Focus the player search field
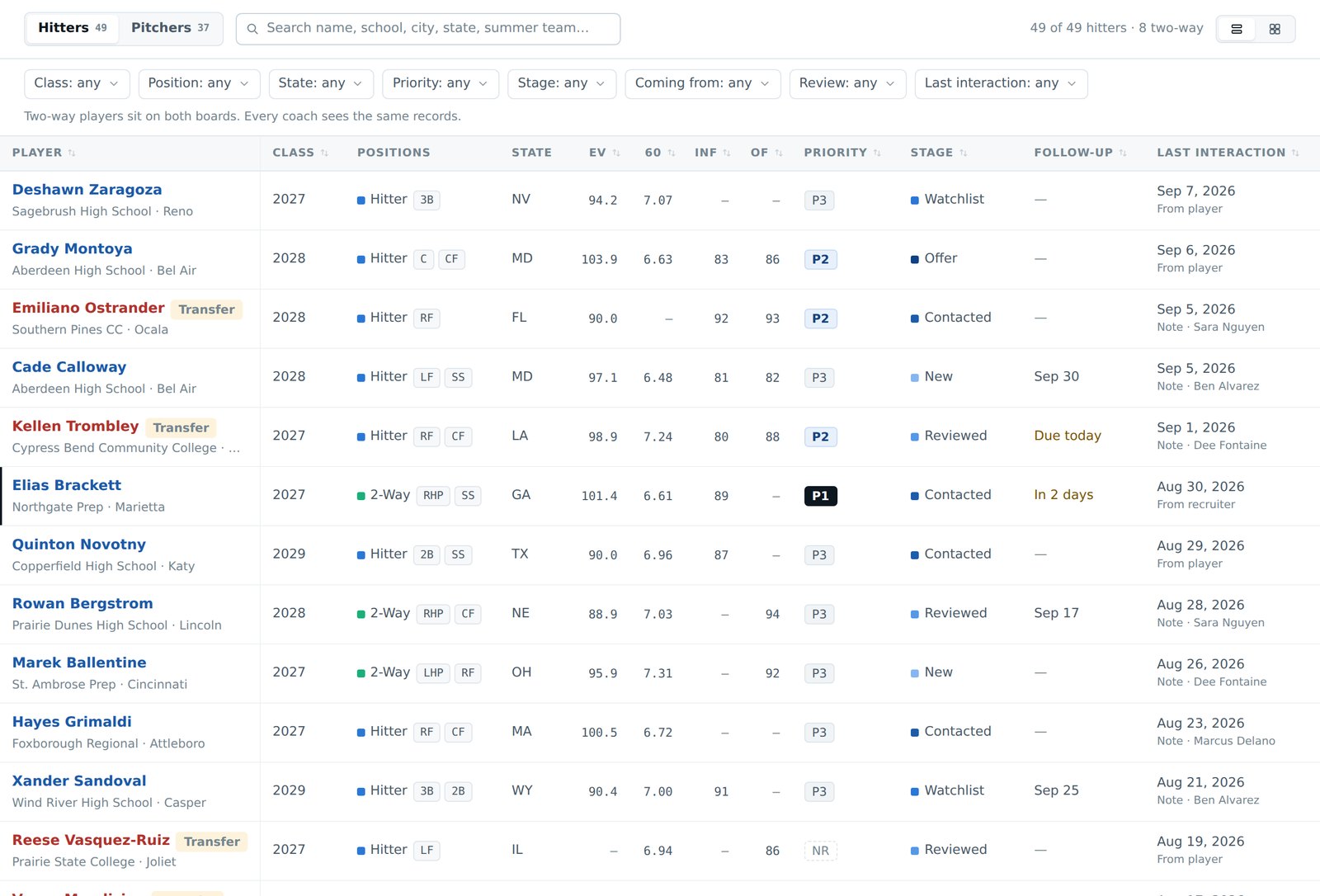Image resolution: width=1320 pixels, height=896 pixels. [x=428, y=29]
